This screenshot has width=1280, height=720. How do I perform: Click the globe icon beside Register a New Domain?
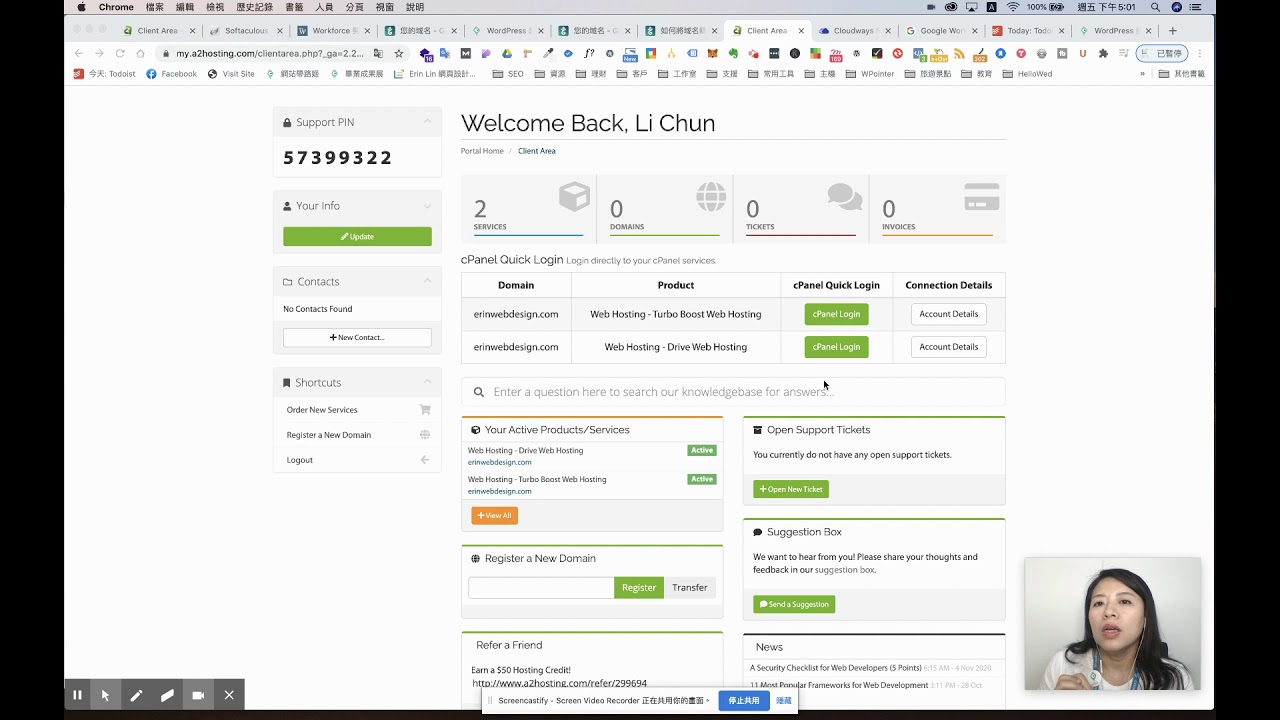click(425, 435)
